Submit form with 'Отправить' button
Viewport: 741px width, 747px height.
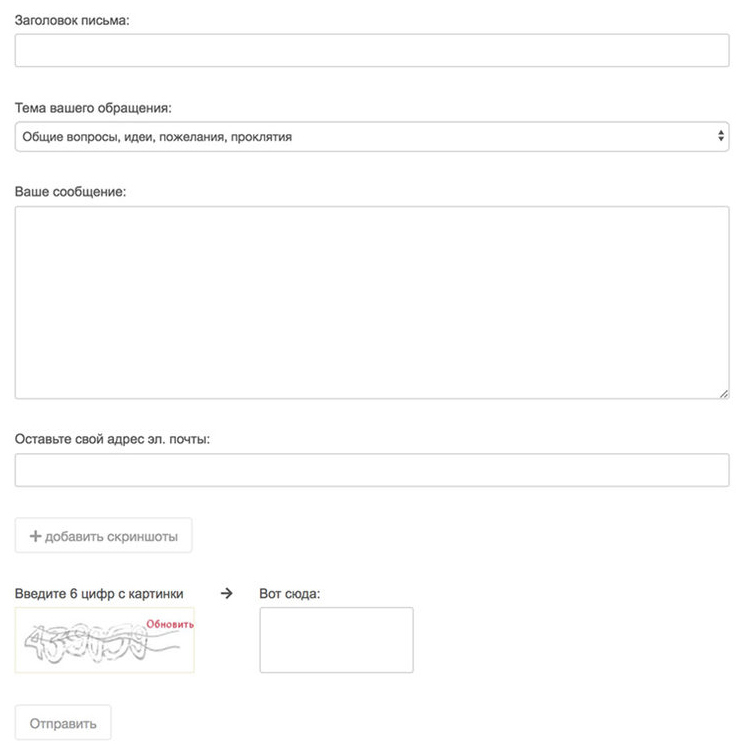(63, 723)
